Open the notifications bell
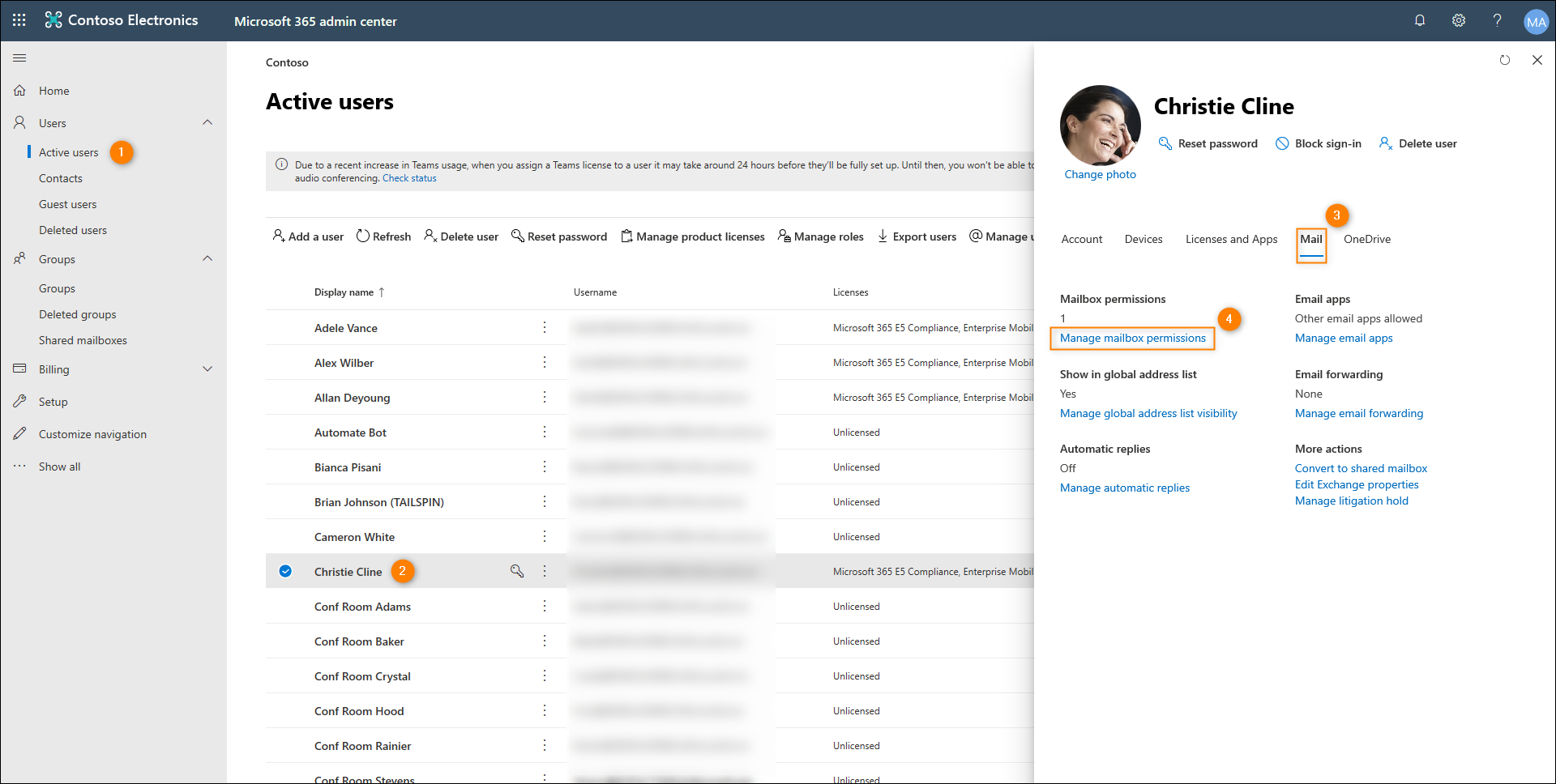This screenshot has width=1556, height=784. pyautogui.click(x=1420, y=20)
